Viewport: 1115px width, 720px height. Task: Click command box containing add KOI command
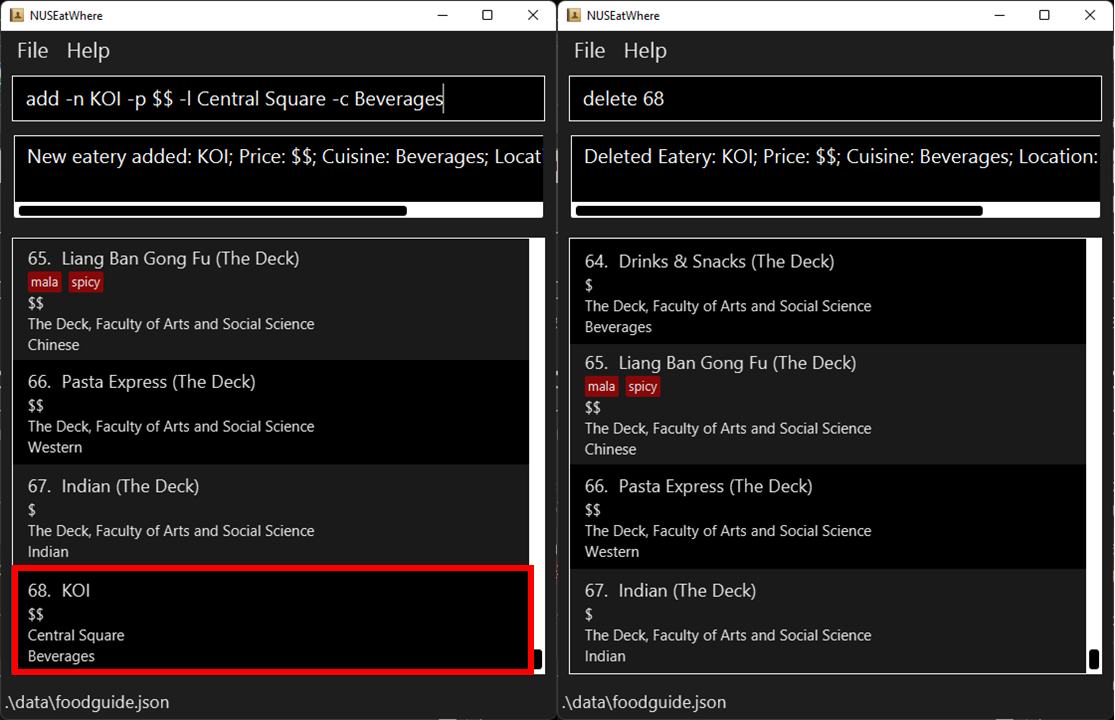(x=278, y=99)
